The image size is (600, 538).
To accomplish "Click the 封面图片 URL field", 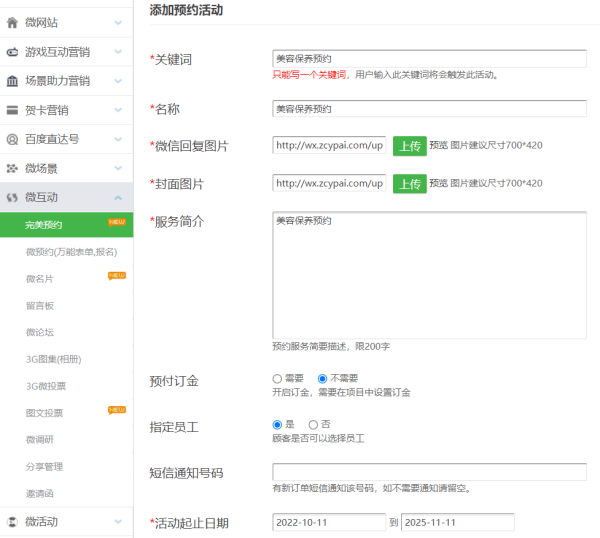I will (x=329, y=183).
